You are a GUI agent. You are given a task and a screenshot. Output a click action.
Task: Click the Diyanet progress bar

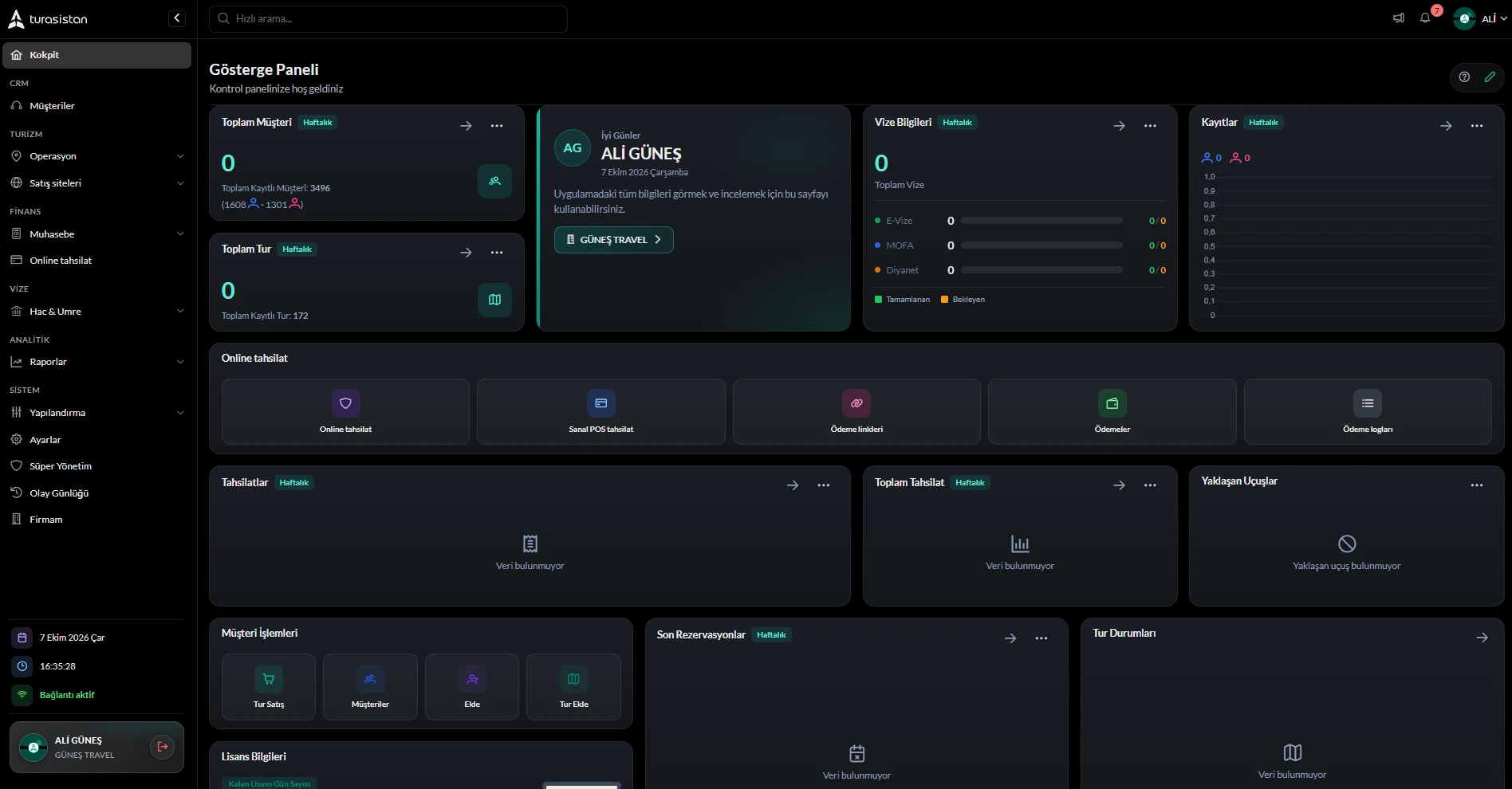(x=1041, y=270)
